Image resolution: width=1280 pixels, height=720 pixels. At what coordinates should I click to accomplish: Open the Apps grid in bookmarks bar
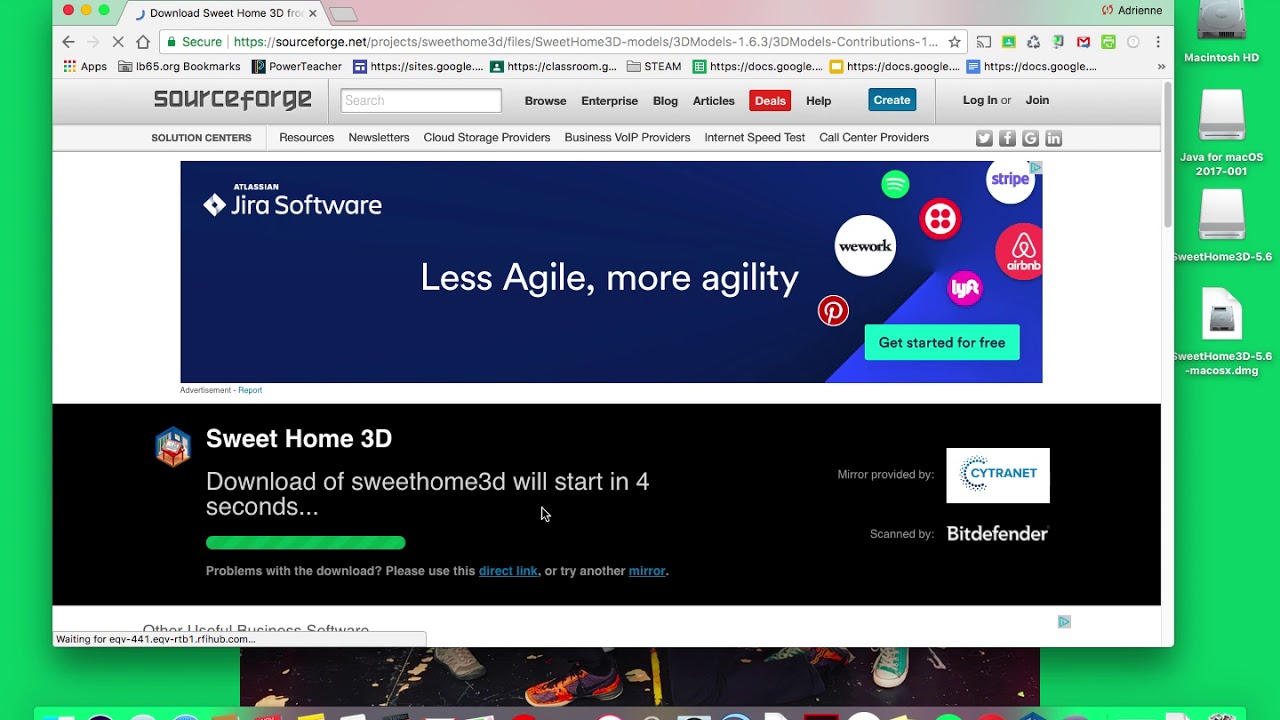pos(85,66)
